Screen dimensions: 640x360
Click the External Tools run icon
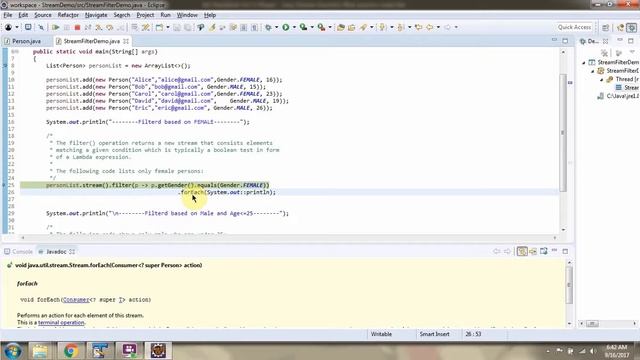click(x=322, y=27)
